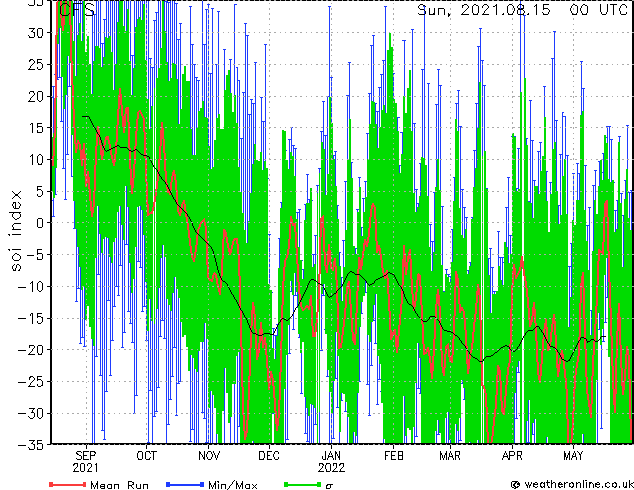Click the '-25' y-axis tick label
This screenshot has height=490, width=634.
(31, 382)
